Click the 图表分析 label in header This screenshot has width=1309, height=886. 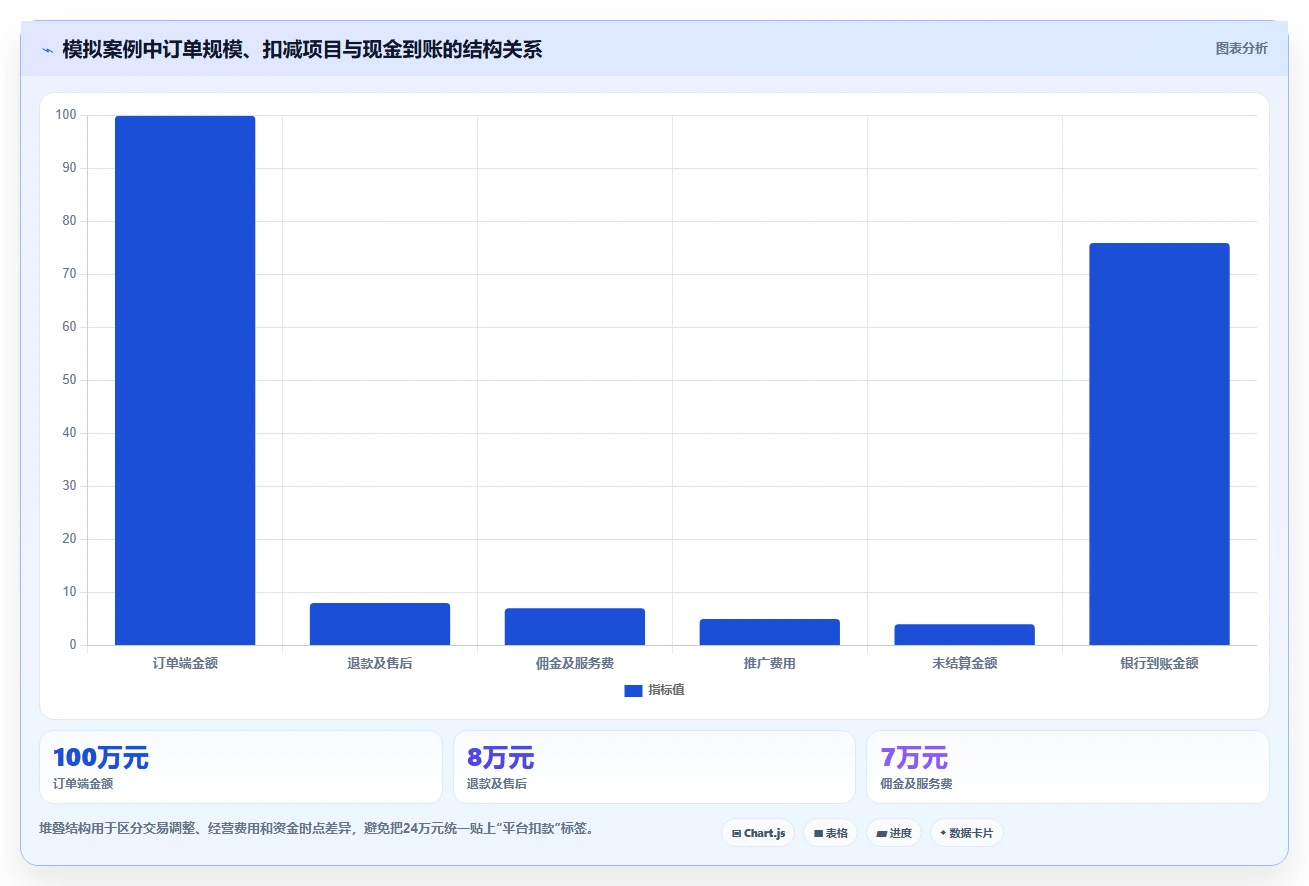[1241, 48]
